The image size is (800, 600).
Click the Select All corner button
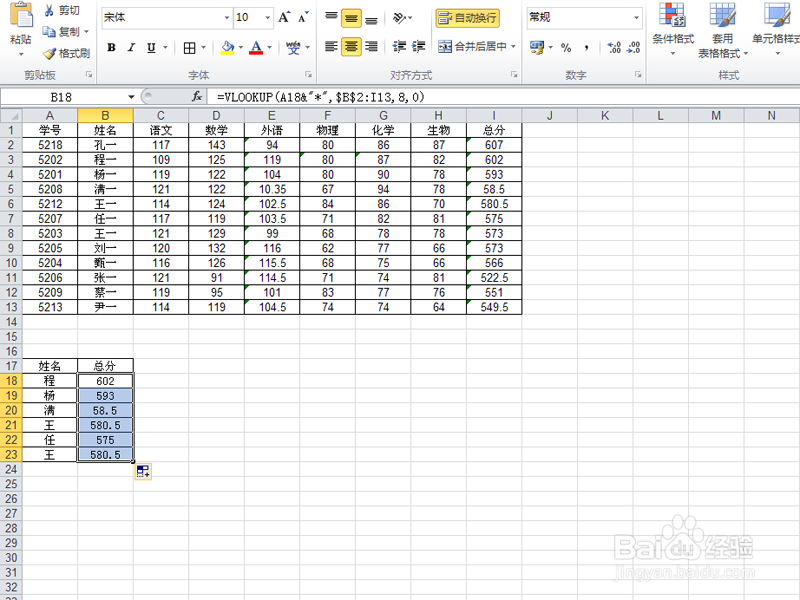point(11,116)
